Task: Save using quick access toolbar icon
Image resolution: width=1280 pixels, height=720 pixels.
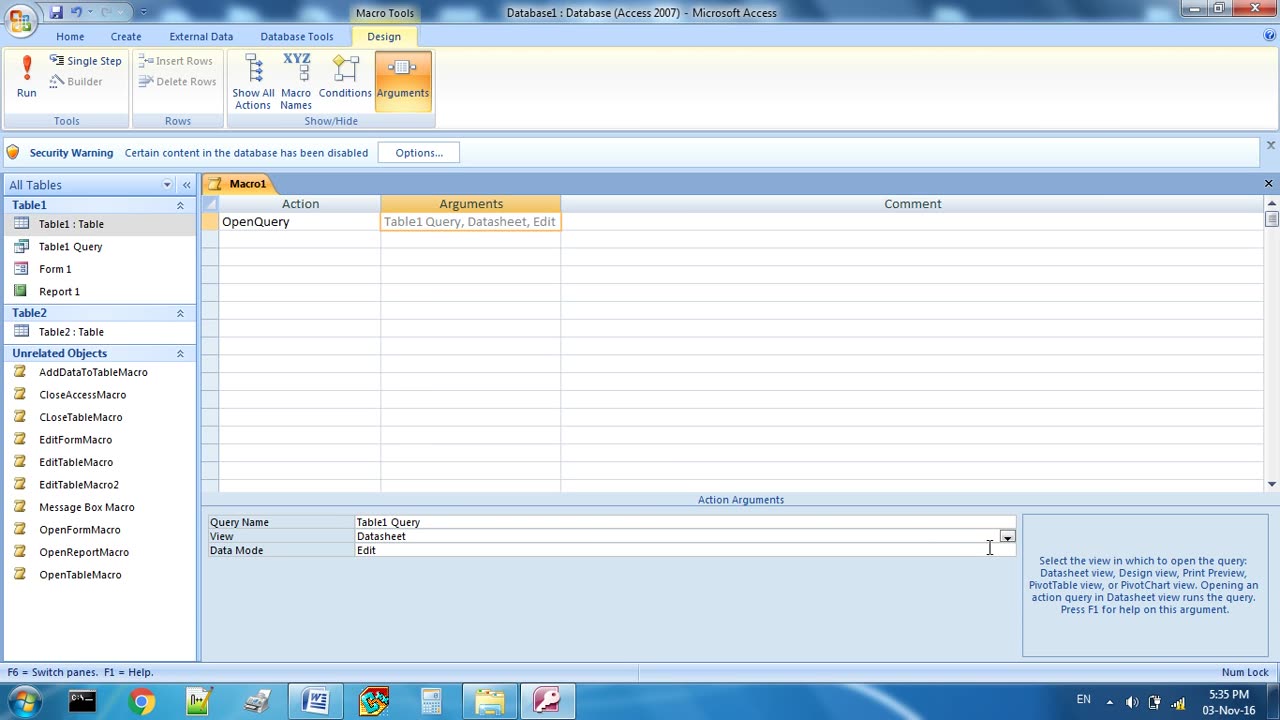Action: (x=56, y=12)
